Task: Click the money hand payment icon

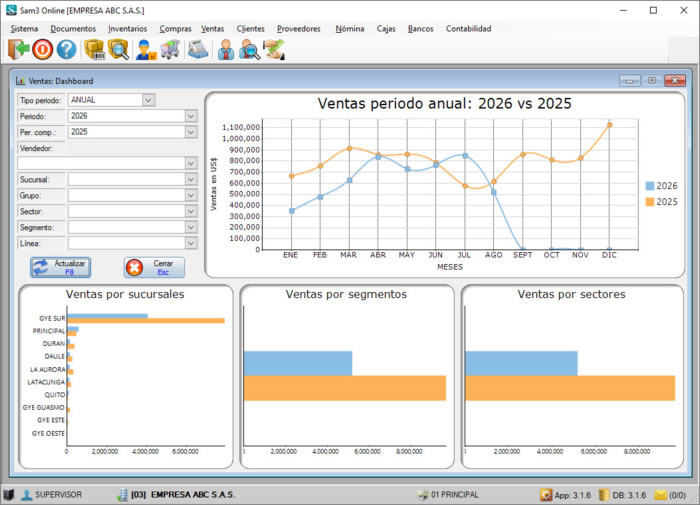Action: (274, 49)
